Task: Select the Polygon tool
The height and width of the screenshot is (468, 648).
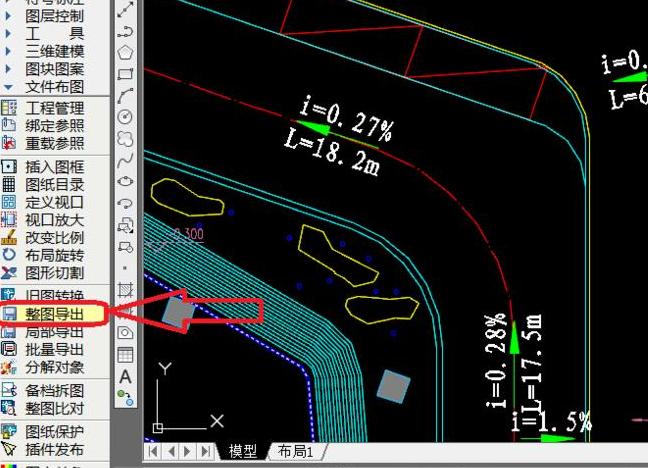Action: [x=126, y=53]
